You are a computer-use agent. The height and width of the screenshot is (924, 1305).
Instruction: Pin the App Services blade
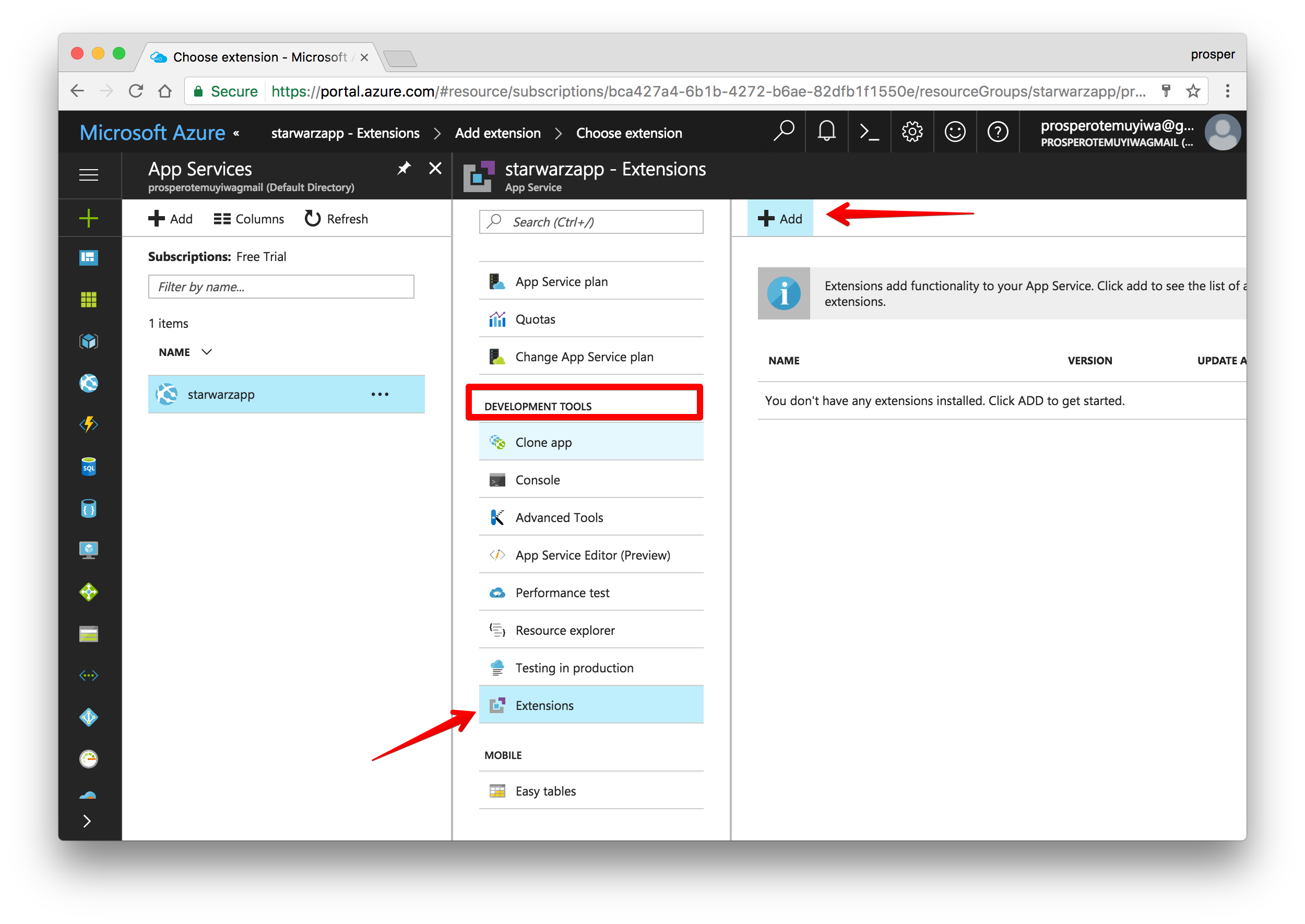click(x=404, y=169)
